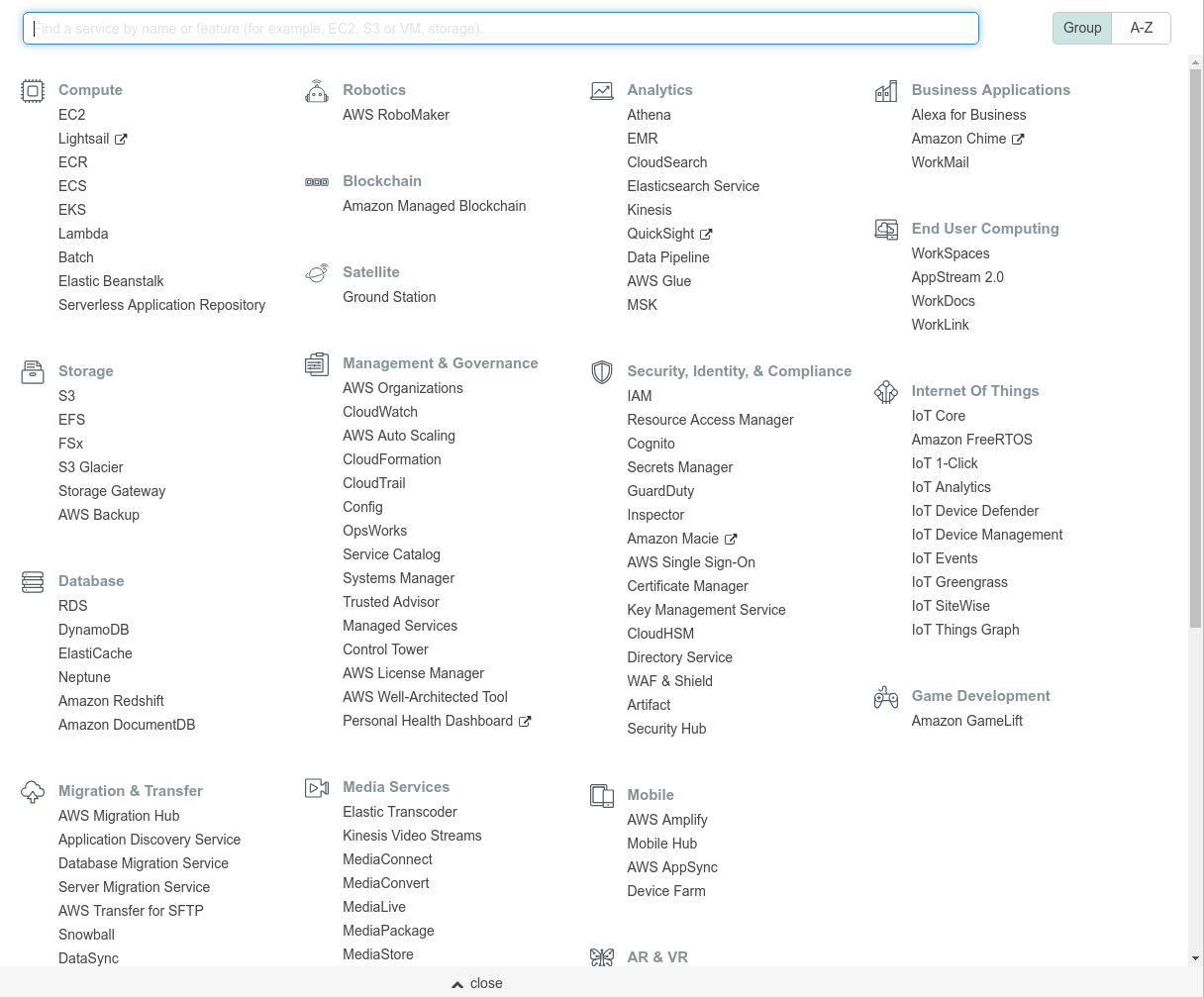Open CloudFormation
The width and height of the screenshot is (1204, 997).
coord(392,459)
